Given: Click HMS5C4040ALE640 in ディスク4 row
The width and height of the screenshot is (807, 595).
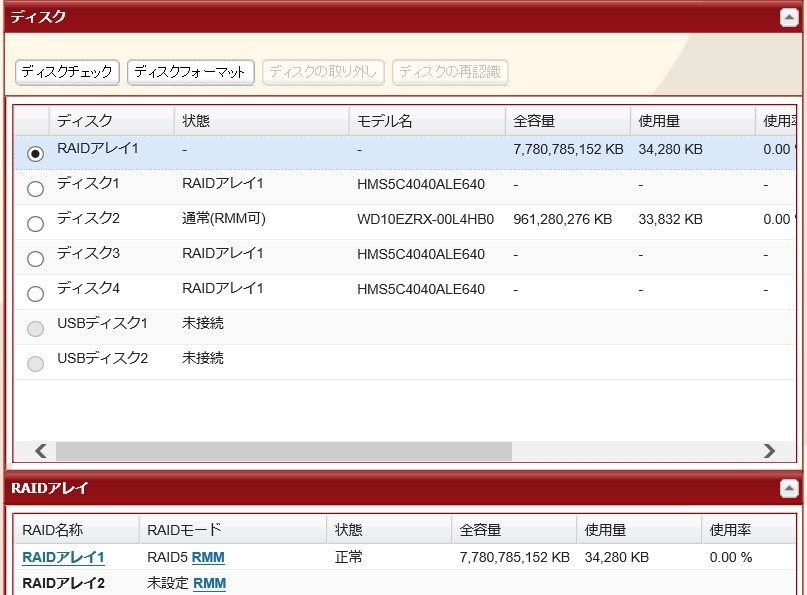Looking at the screenshot, I should coord(421,289).
